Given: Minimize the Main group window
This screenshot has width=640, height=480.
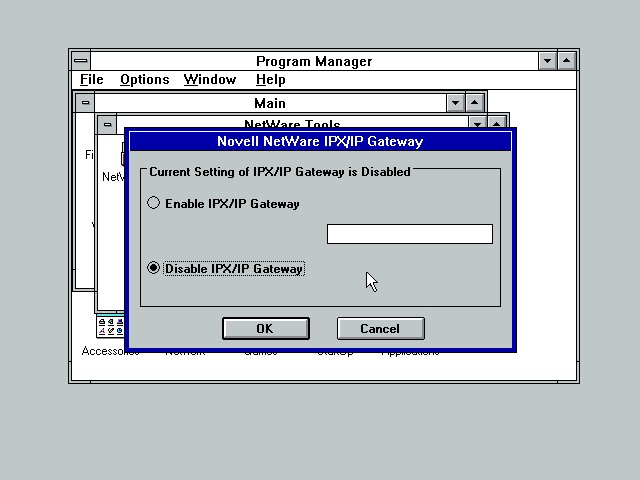Looking at the screenshot, I should 456,103.
